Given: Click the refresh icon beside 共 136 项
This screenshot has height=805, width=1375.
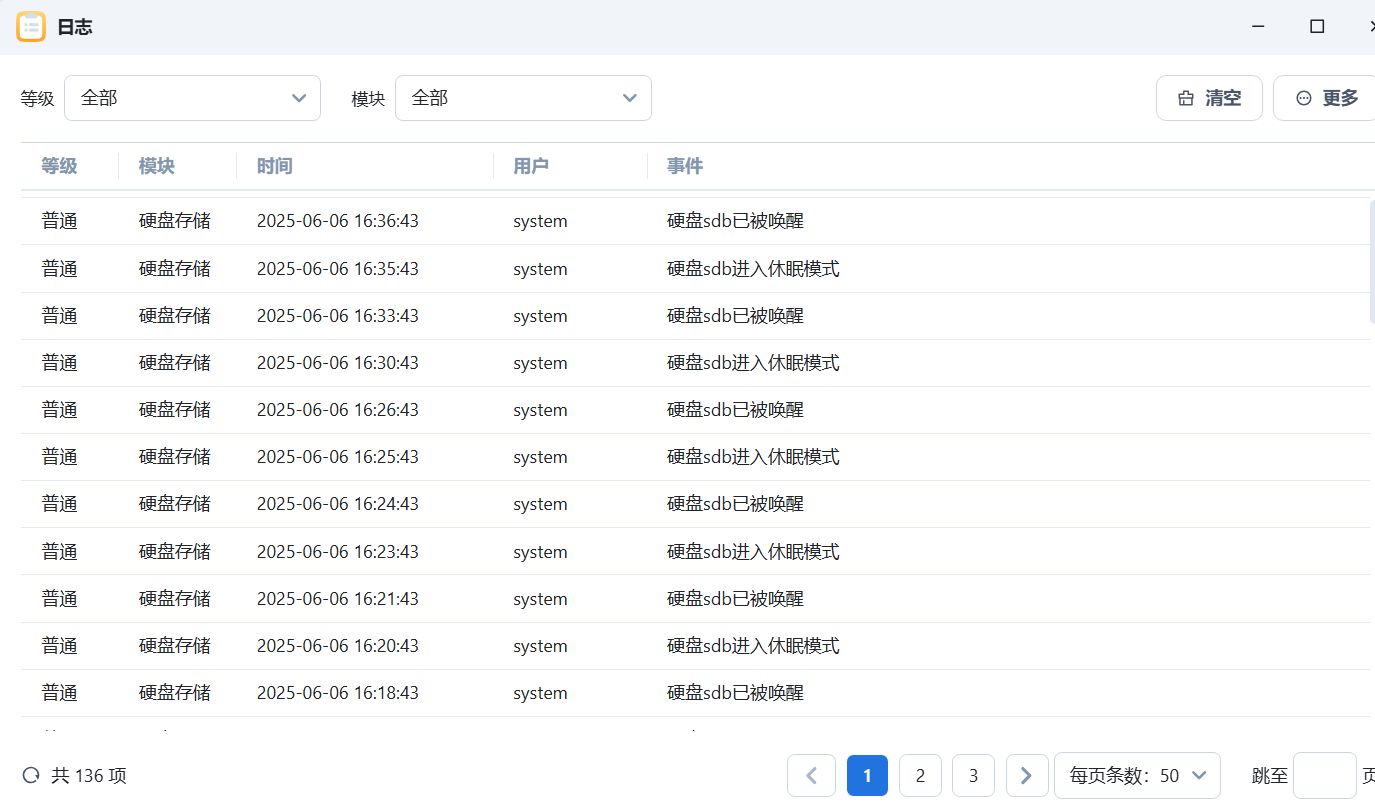Looking at the screenshot, I should [x=31, y=775].
